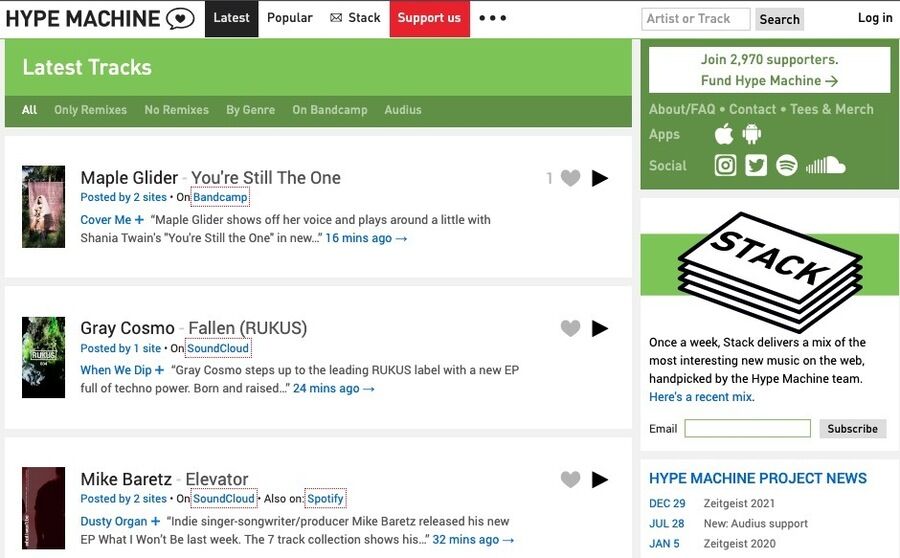Open the When We Dip blog link

pos(116,370)
